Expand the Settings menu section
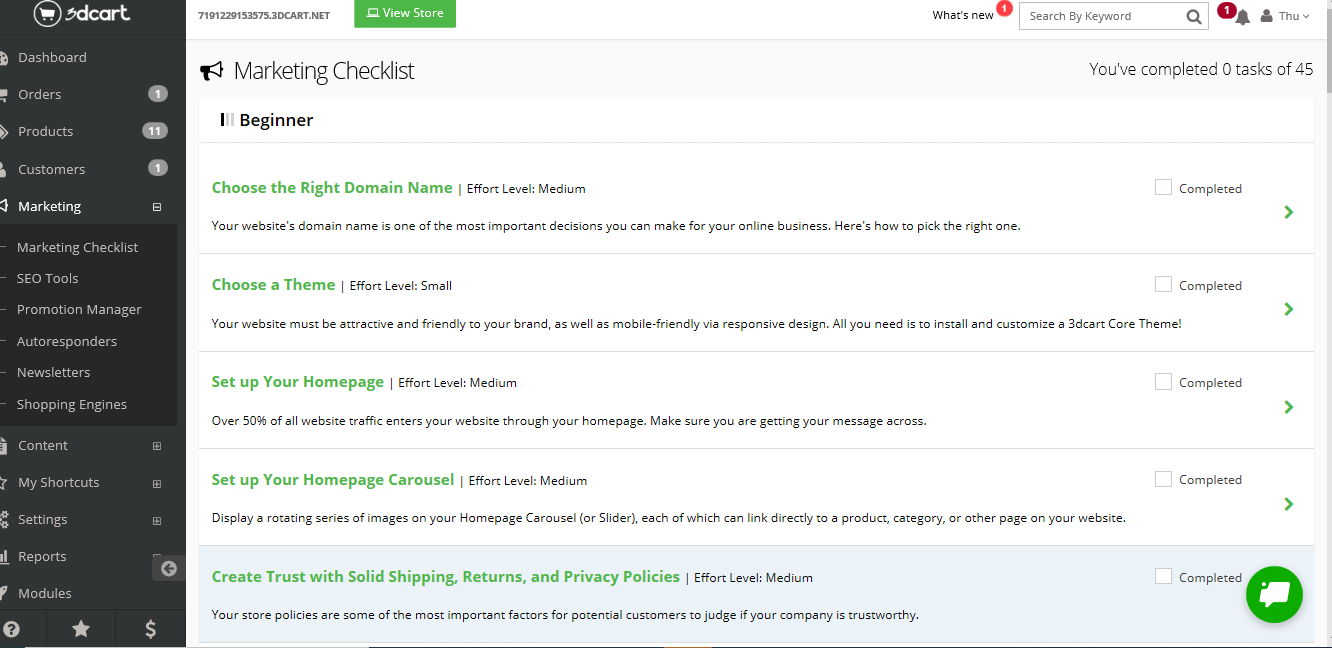The image size is (1332, 648). coord(157,520)
